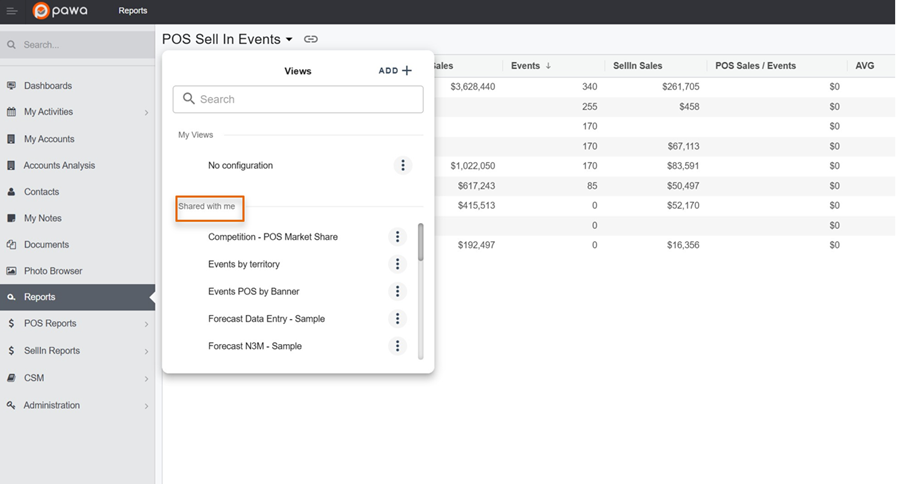
Task: Click the Views search field
Action: point(298,99)
